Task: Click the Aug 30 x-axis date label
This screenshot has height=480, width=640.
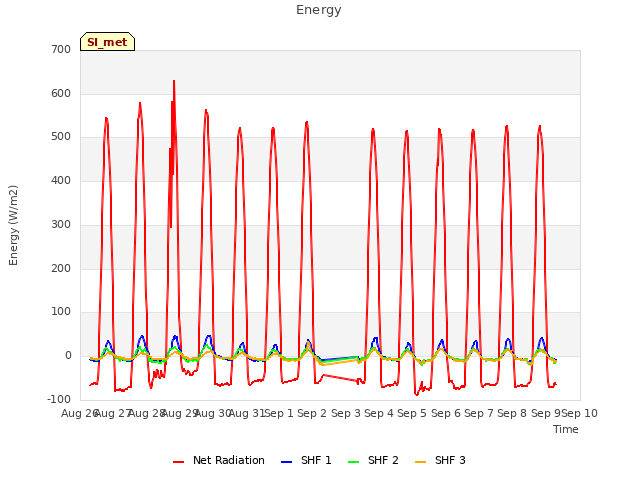Action: click(213, 413)
